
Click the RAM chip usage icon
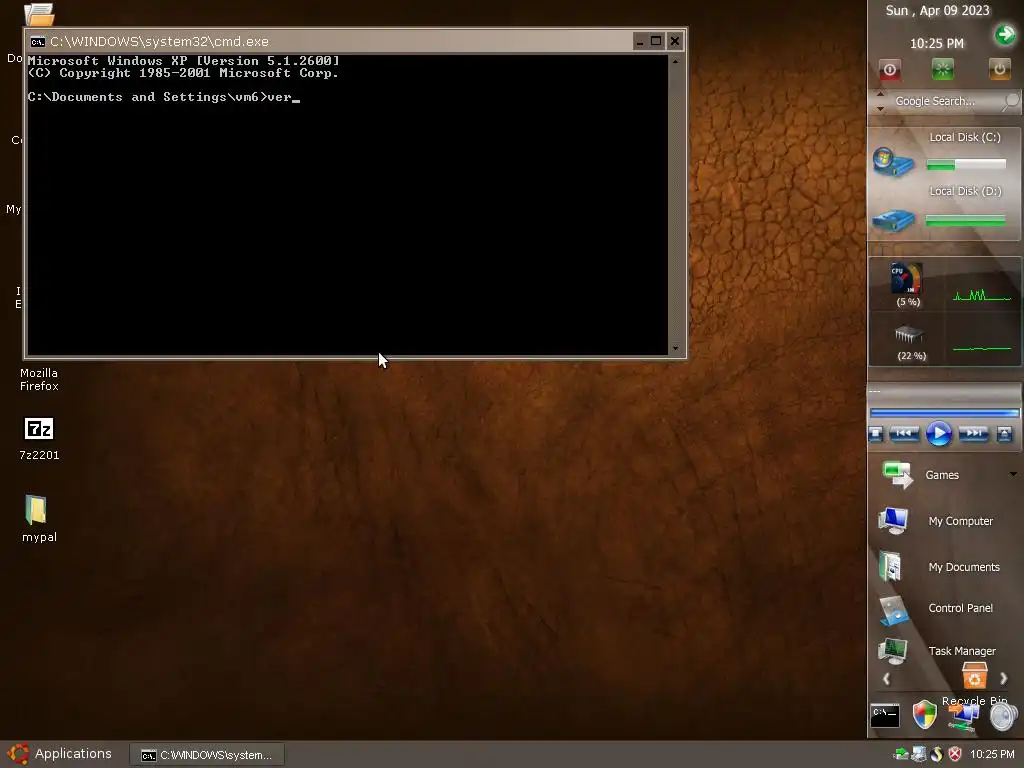908,335
